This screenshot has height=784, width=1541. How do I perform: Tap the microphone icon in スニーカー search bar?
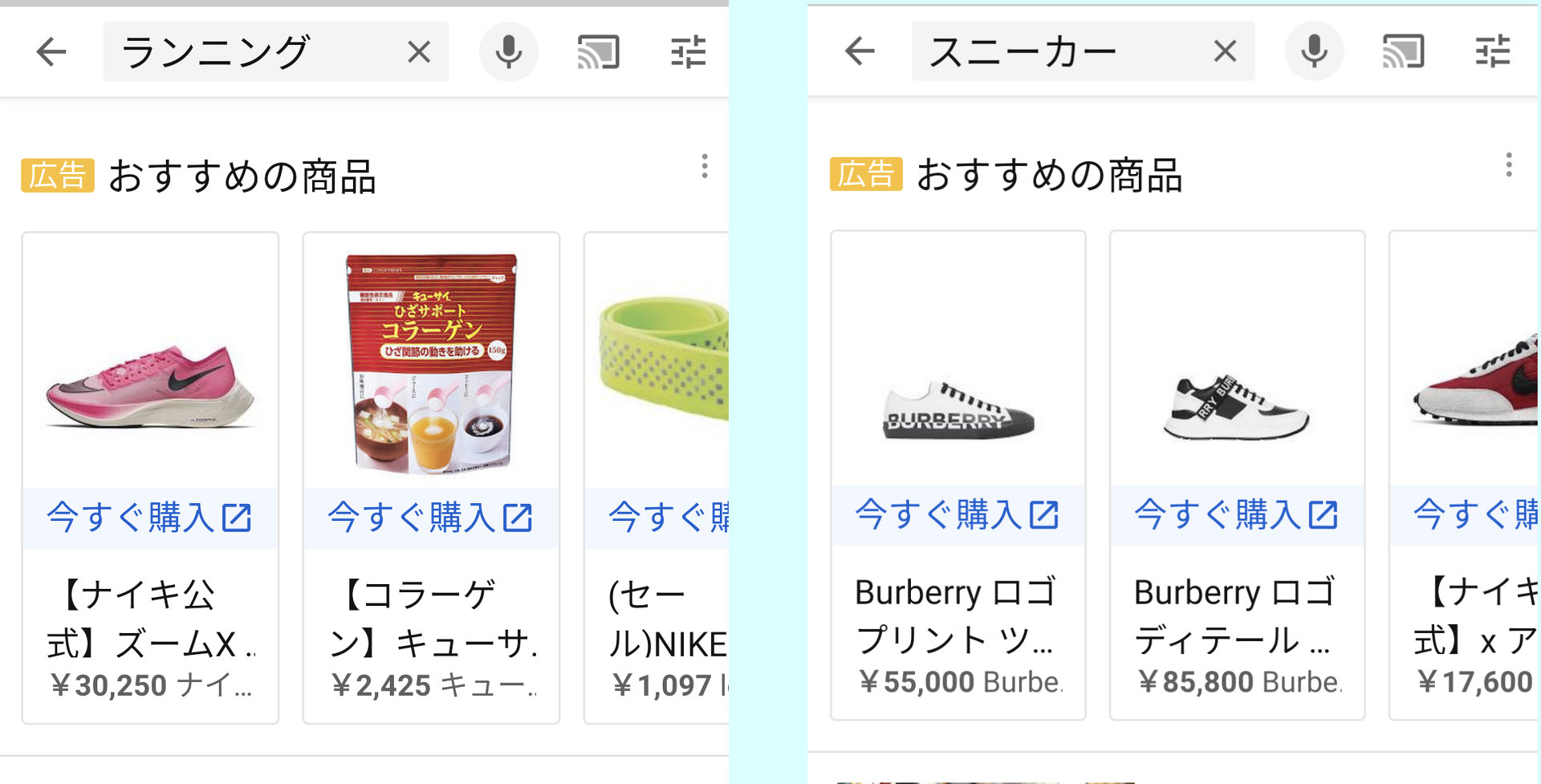[1314, 51]
